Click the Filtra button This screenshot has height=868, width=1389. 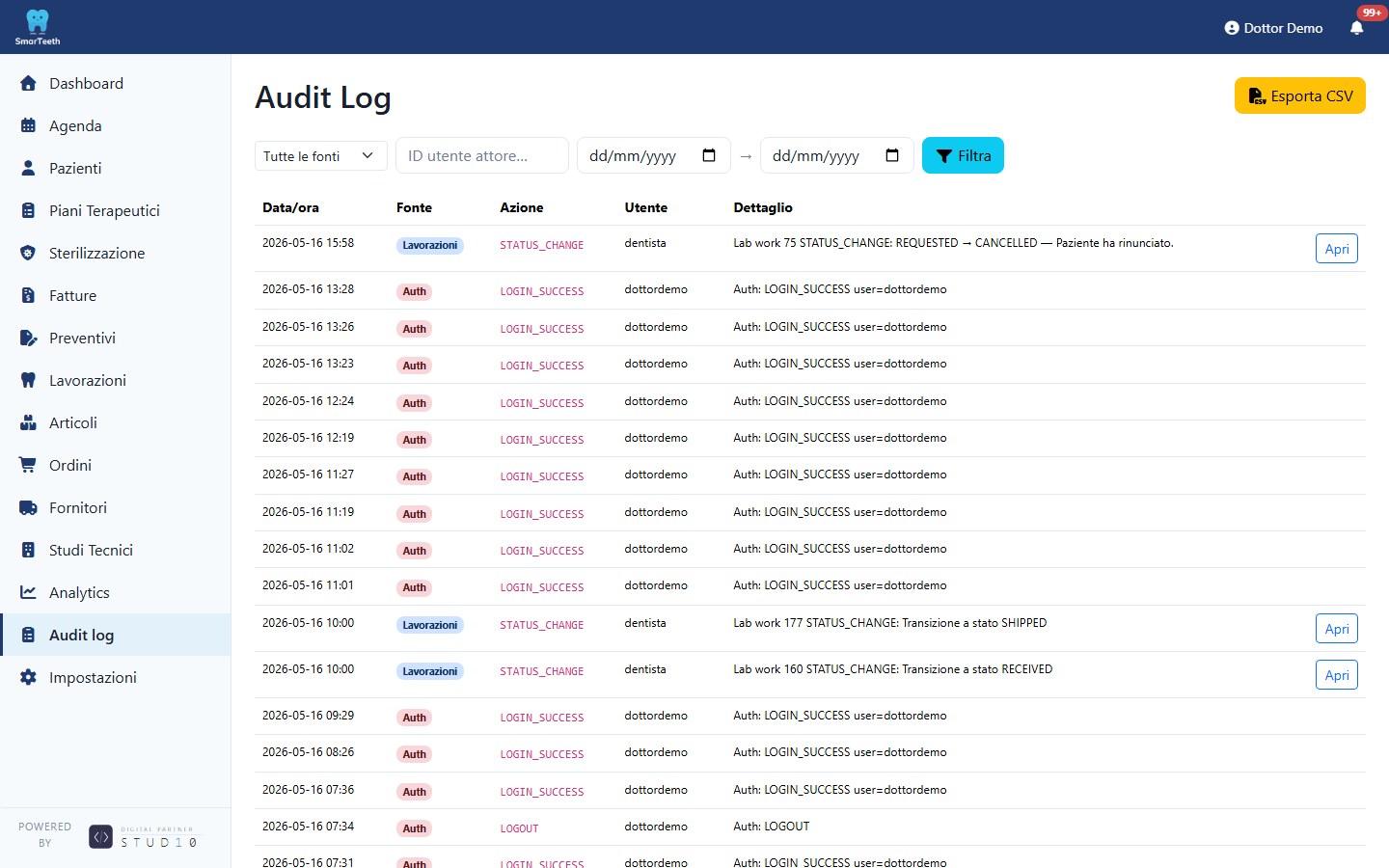tap(963, 155)
